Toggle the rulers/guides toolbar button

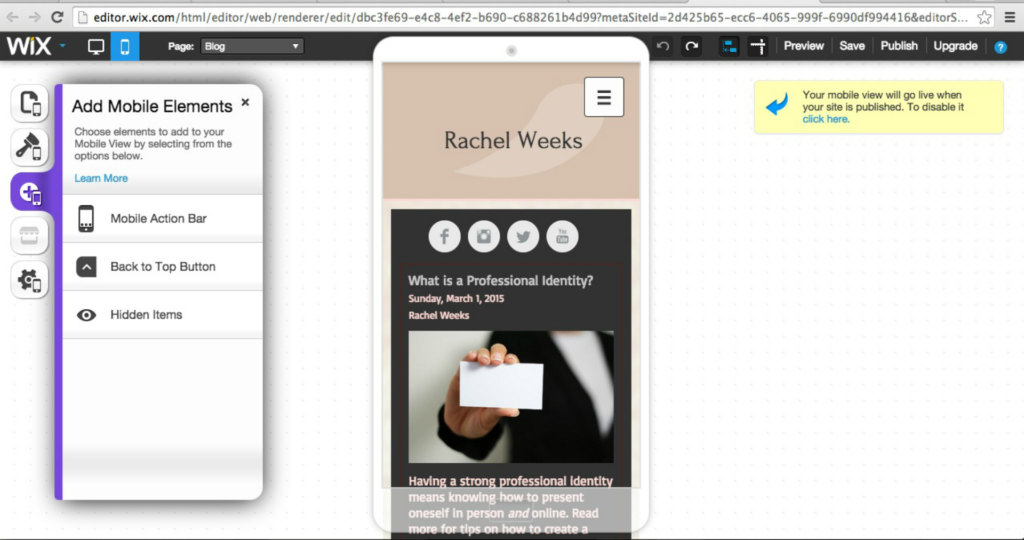[757, 46]
